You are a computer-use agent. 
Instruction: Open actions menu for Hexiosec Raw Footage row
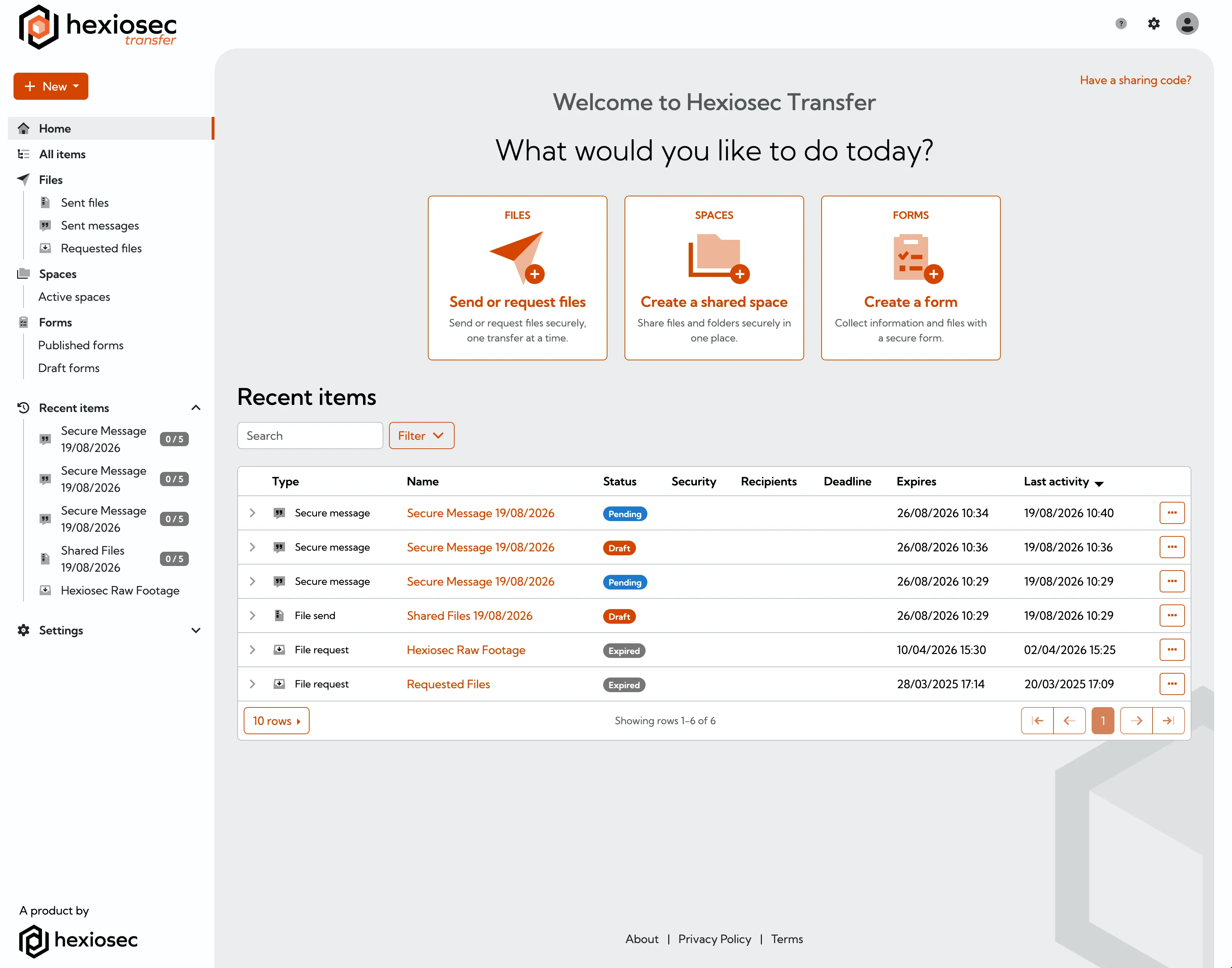click(x=1172, y=649)
